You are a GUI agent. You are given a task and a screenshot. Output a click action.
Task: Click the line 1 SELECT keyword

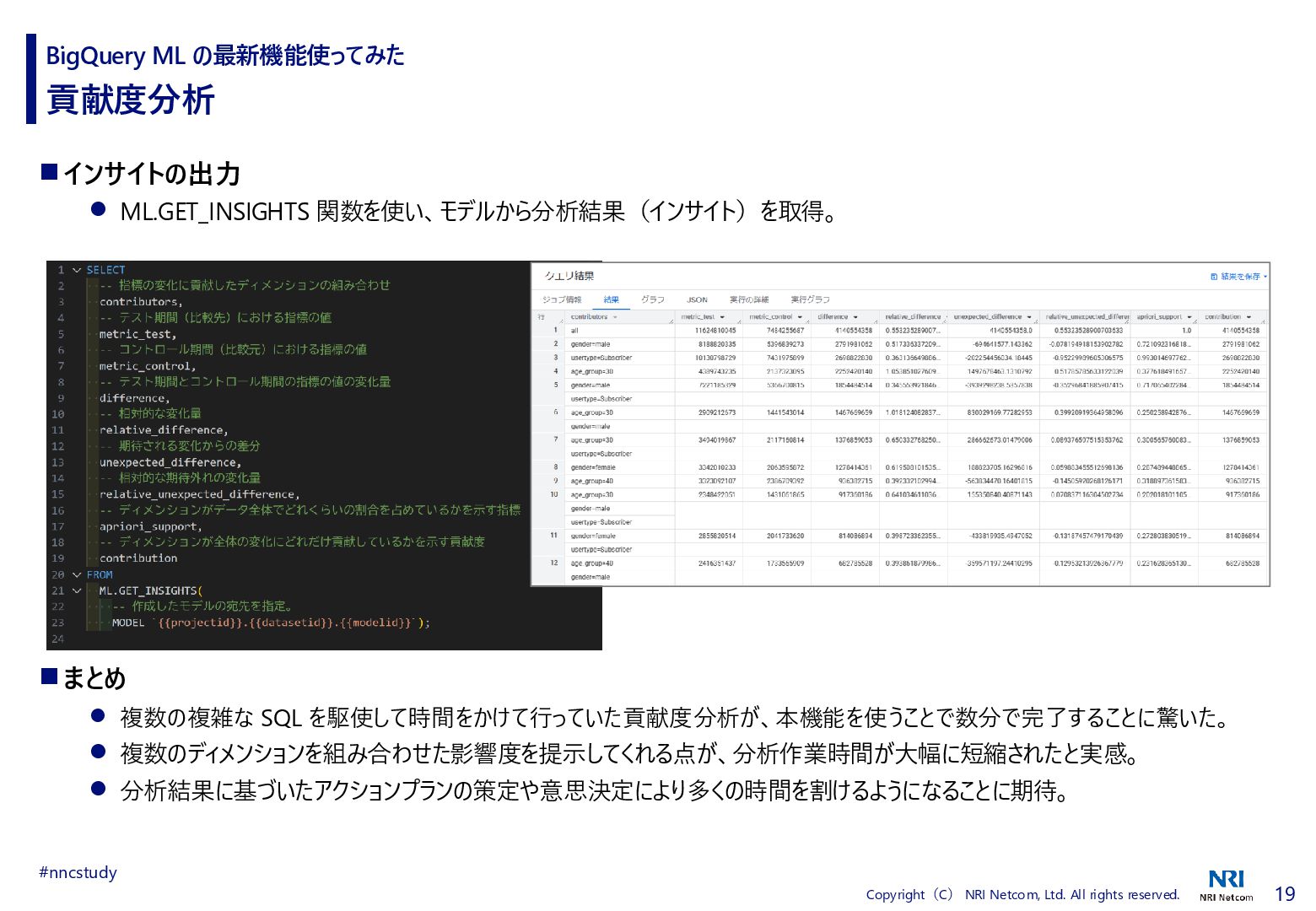click(x=105, y=270)
